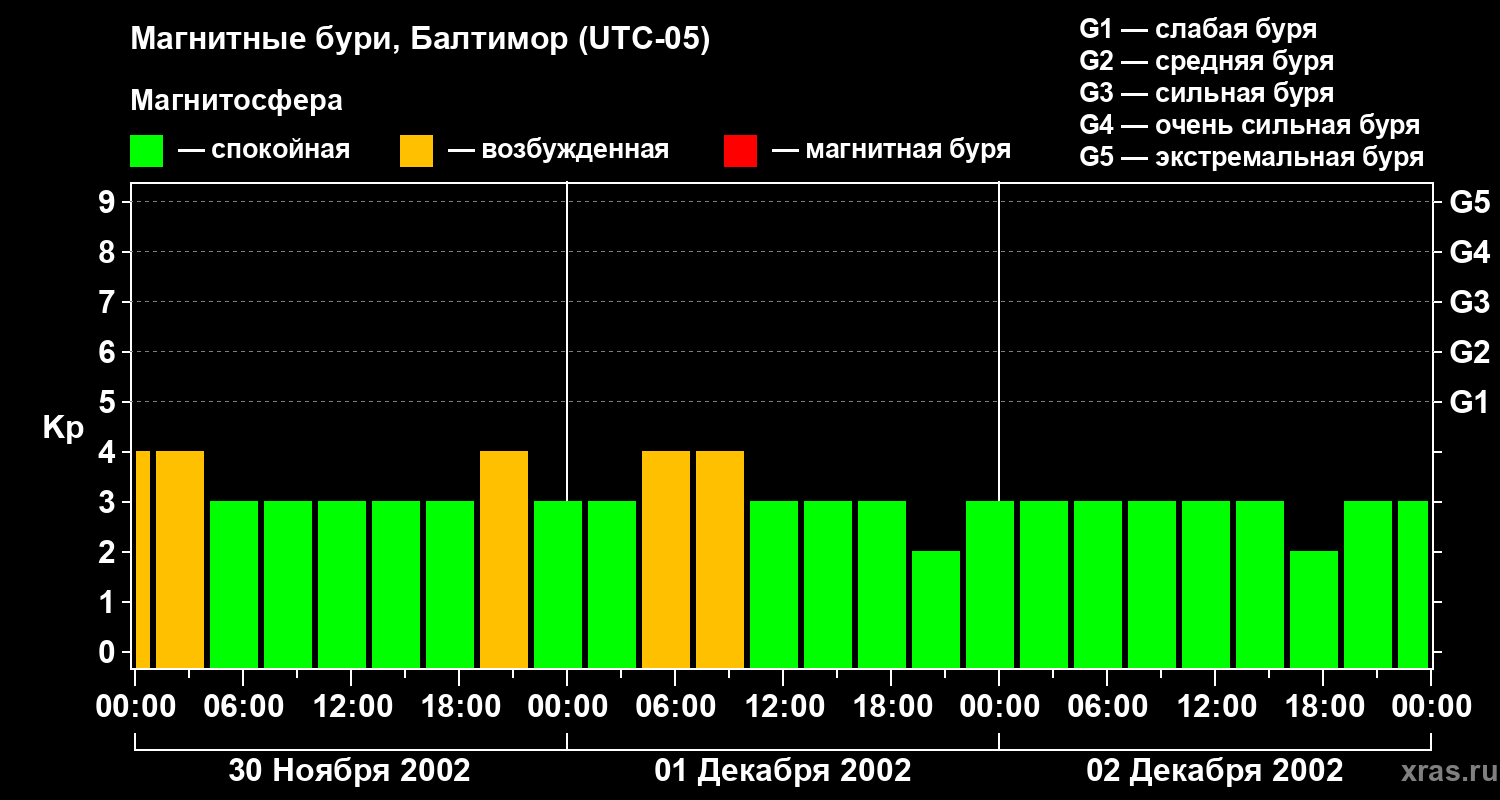Select the '30 Ноября 2002' date label
Viewport: 1500px width, 800px height.
[349, 771]
